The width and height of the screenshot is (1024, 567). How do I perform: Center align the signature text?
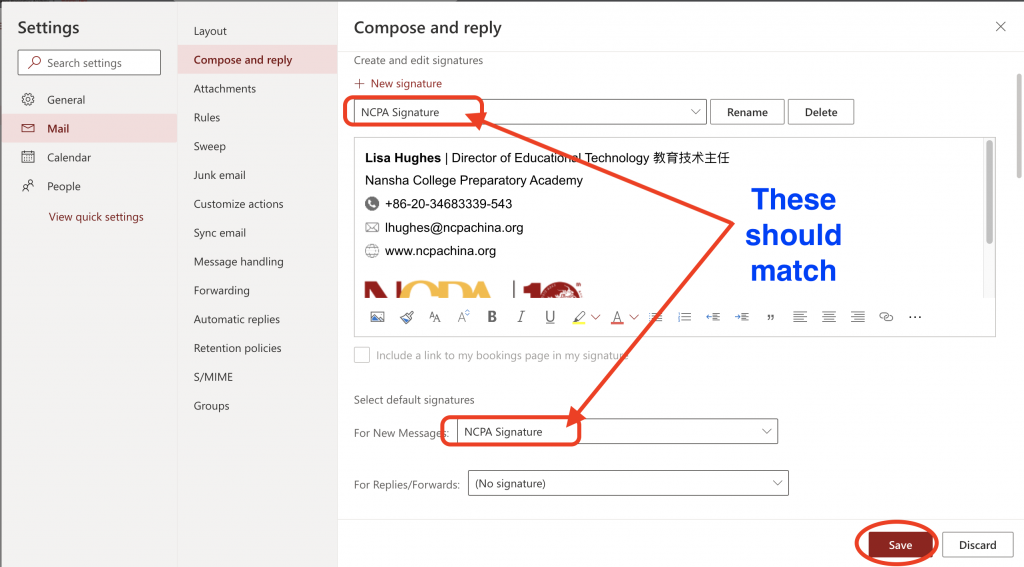(828, 317)
